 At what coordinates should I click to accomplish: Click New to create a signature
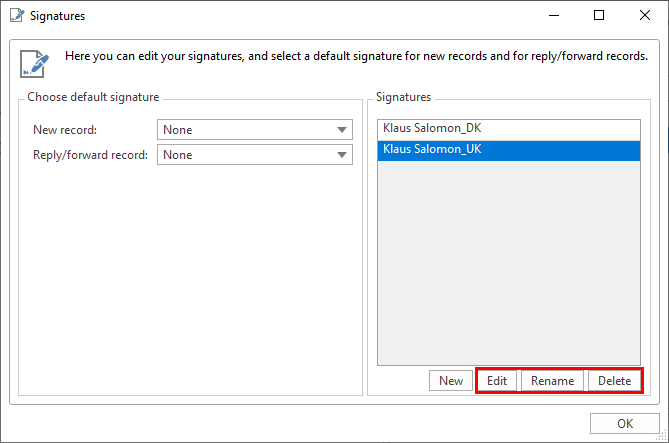[450, 381]
